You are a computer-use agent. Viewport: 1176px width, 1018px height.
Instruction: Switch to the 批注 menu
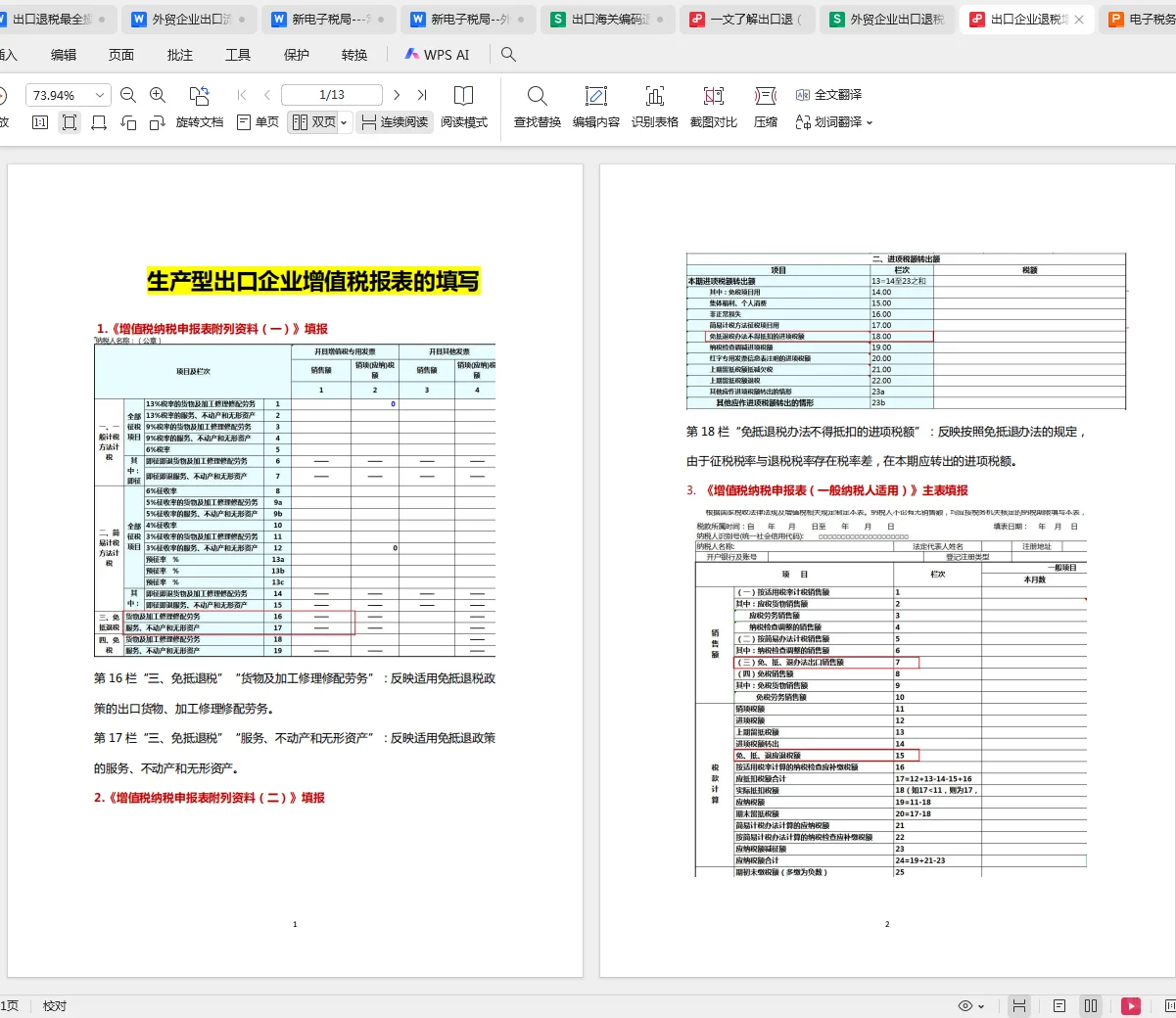point(178,55)
